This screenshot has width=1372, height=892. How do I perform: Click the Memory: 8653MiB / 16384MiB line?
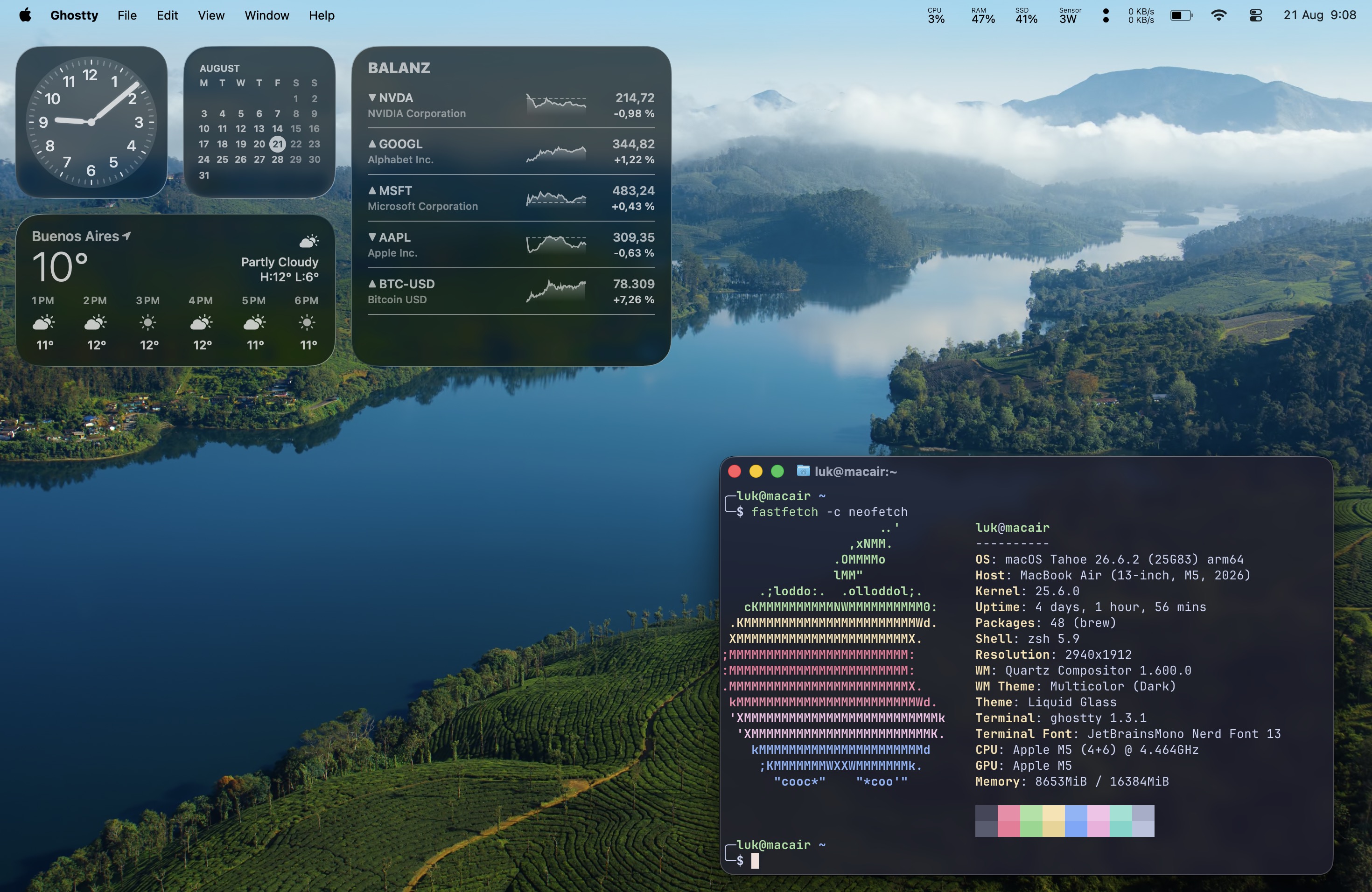point(1071,781)
